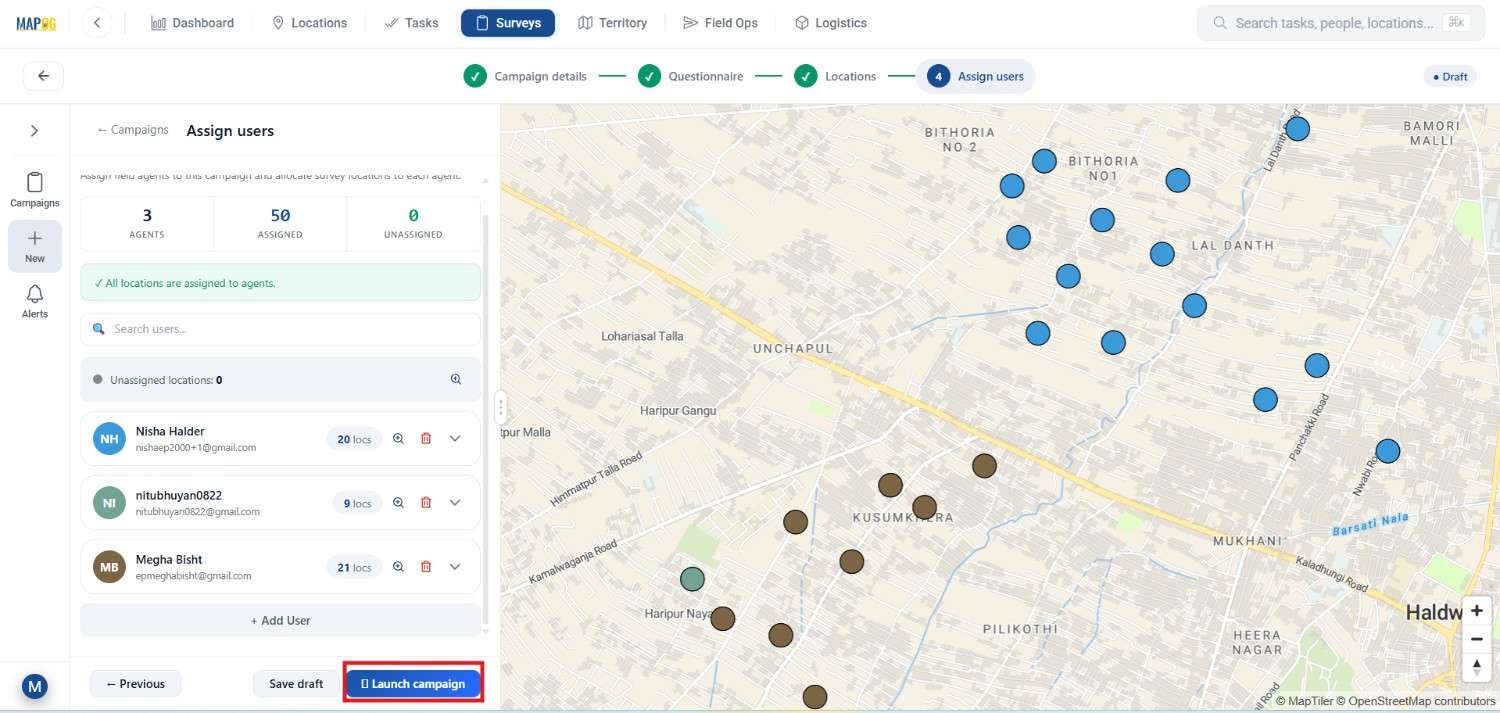Screen dimensions: 1500x713
Task: Remove Nisha Halder with the trash icon
Action: point(426,439)
